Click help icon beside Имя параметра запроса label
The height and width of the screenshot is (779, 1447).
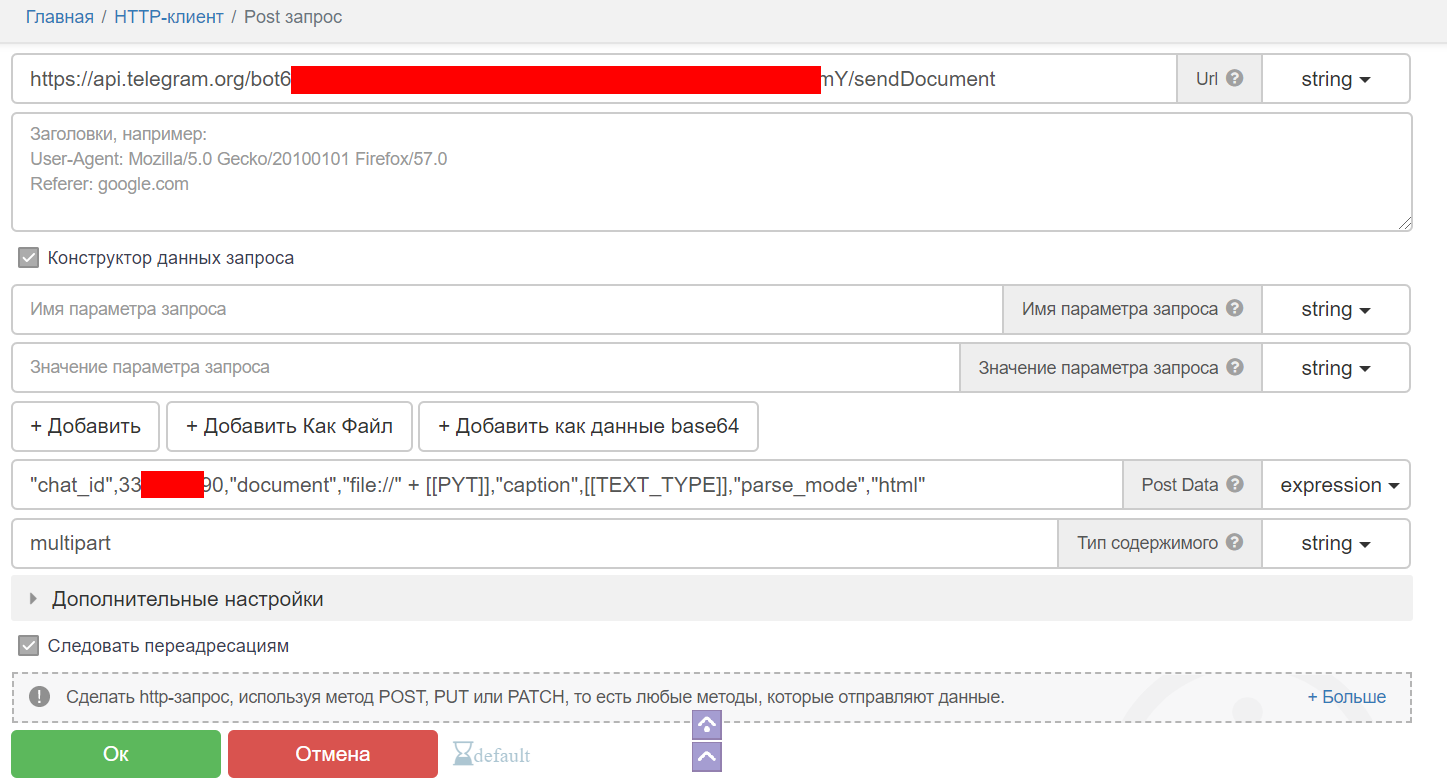(x=1235, y=309)
